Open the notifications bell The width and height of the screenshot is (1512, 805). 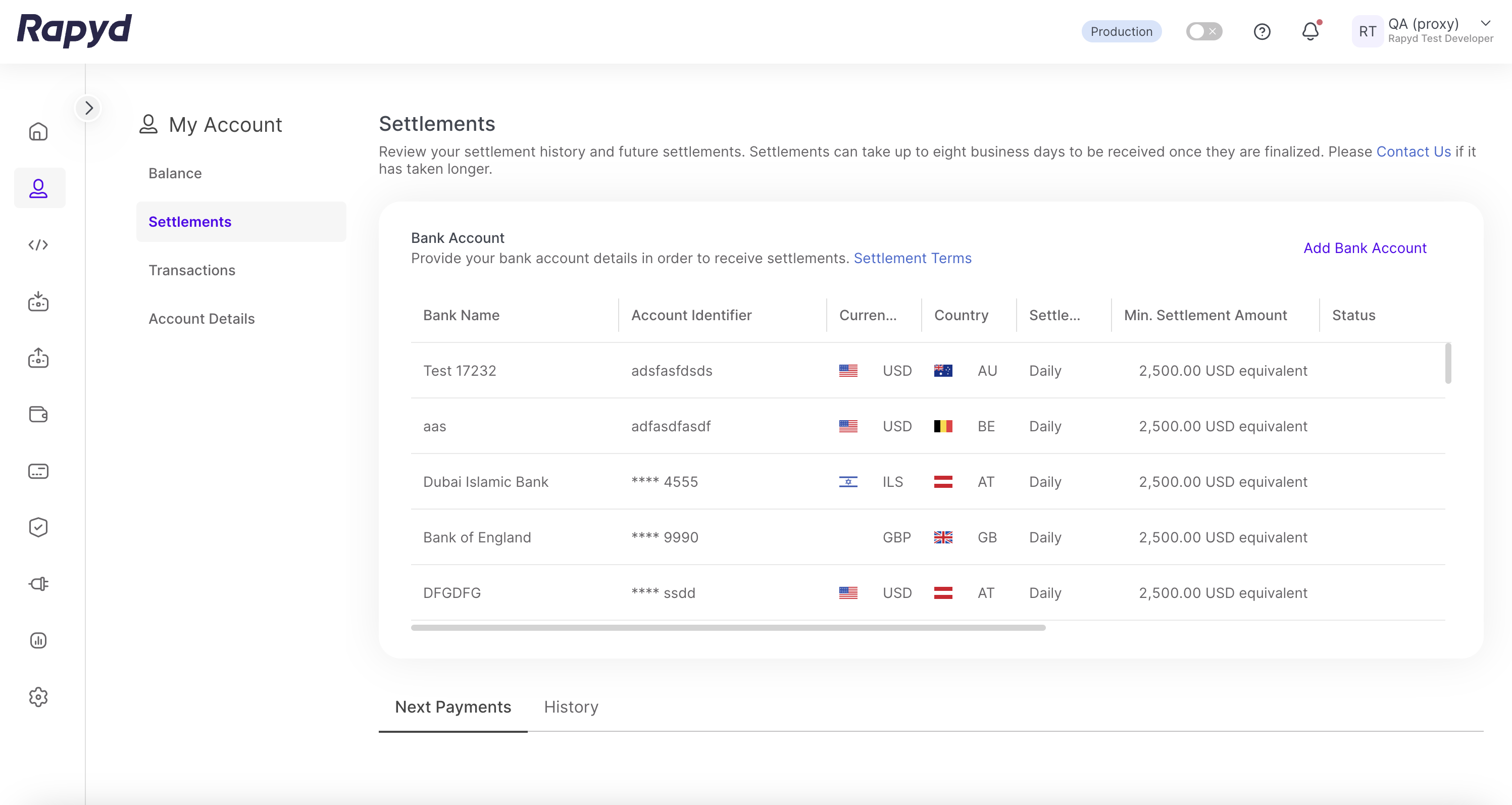pyautogui.click(x=1310, y=31)
